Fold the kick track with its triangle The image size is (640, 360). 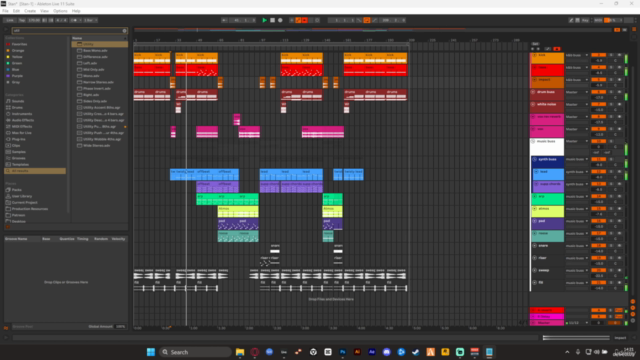[x=534, y=55]
